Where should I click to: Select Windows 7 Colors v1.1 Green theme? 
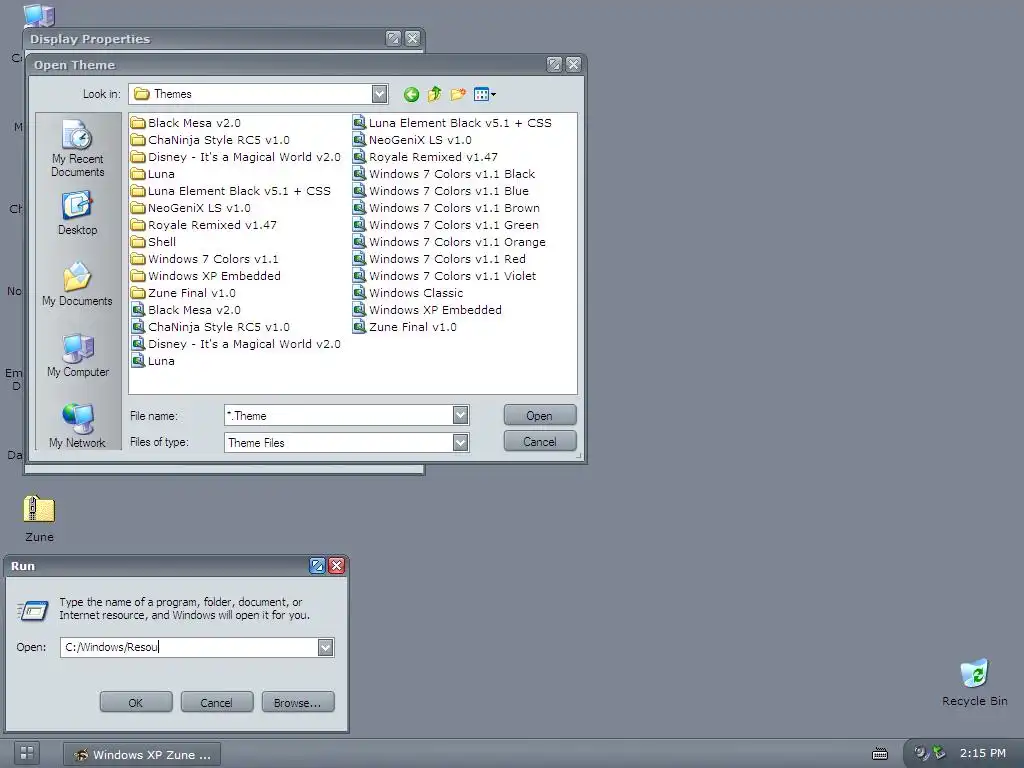tap(446, 225)
